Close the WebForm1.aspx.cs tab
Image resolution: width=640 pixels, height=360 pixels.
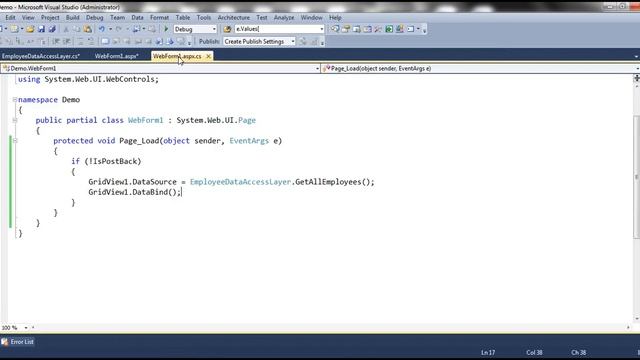click(x=208, y=56)
